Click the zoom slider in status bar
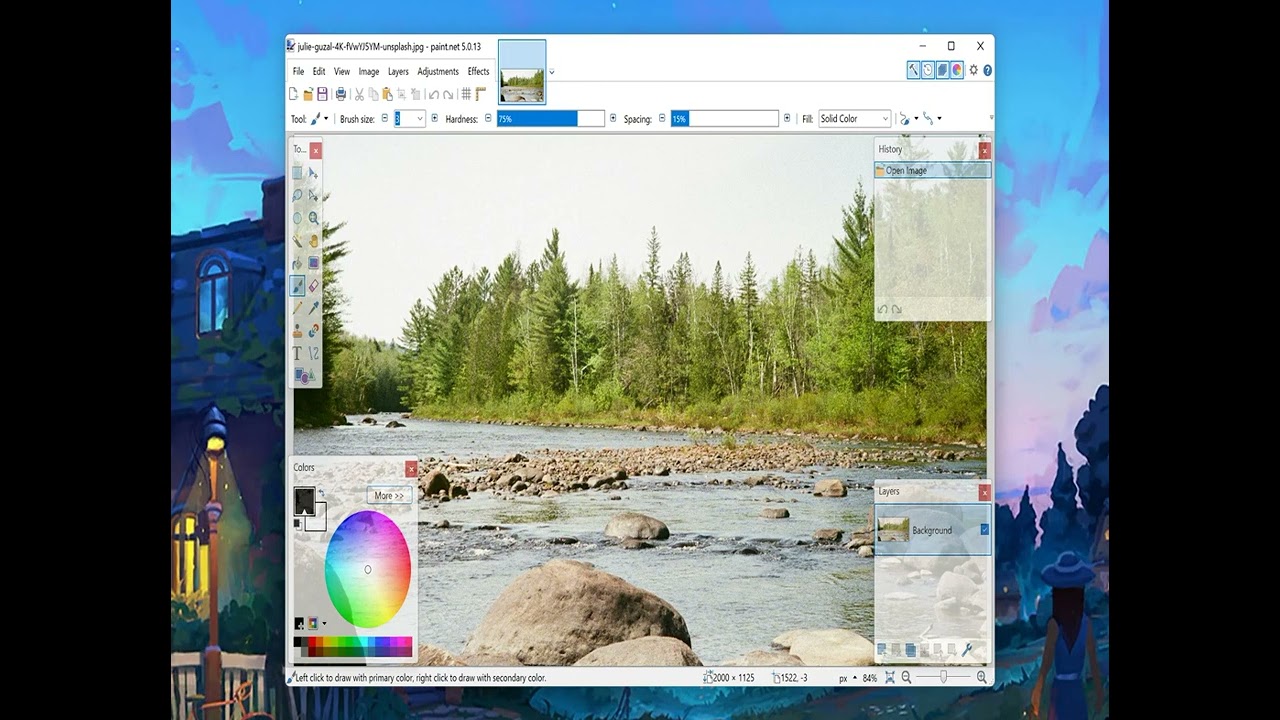The image size is (1280, 720). click(x=943, y=677)
